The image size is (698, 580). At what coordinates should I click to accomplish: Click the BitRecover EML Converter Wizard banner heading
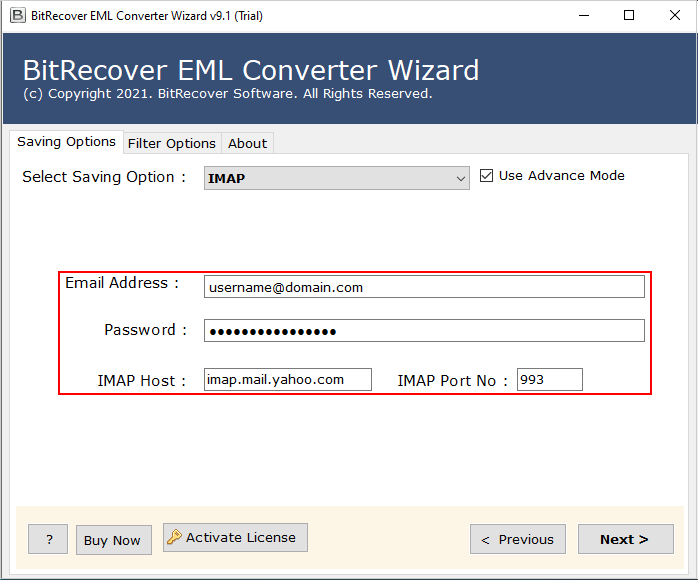pyautogui.click(x=250, y=70)
